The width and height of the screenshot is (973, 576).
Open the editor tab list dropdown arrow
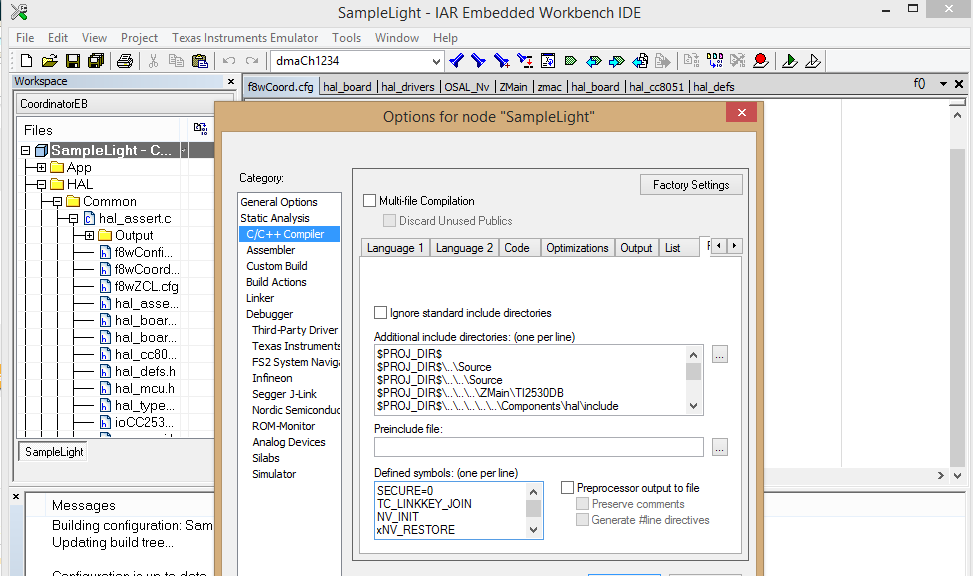(943, 84)
